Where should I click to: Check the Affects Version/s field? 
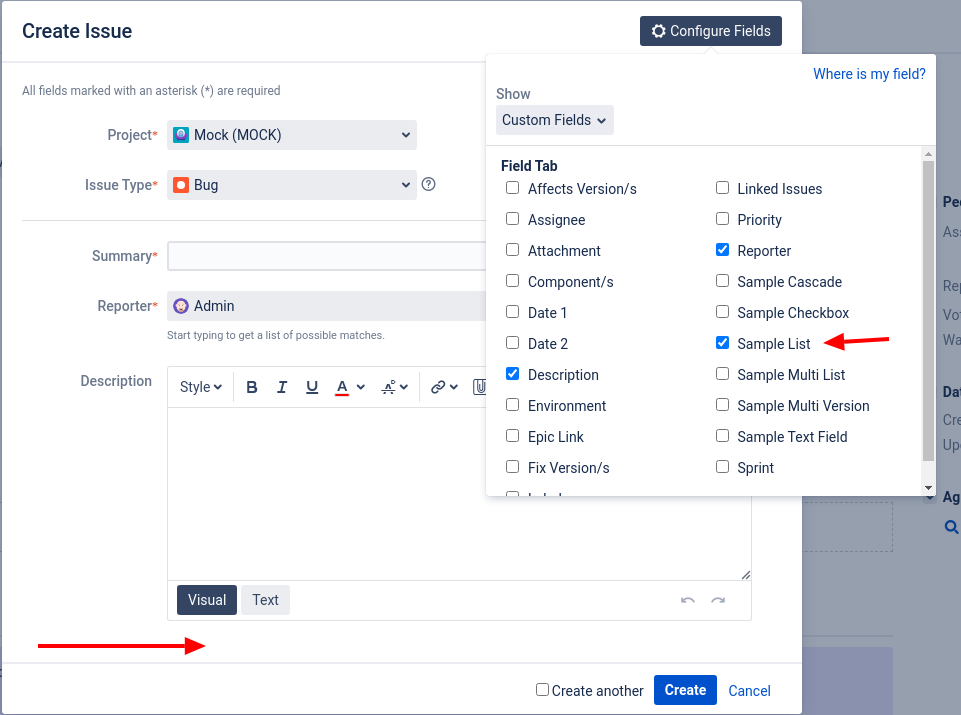tap(512, 187)
